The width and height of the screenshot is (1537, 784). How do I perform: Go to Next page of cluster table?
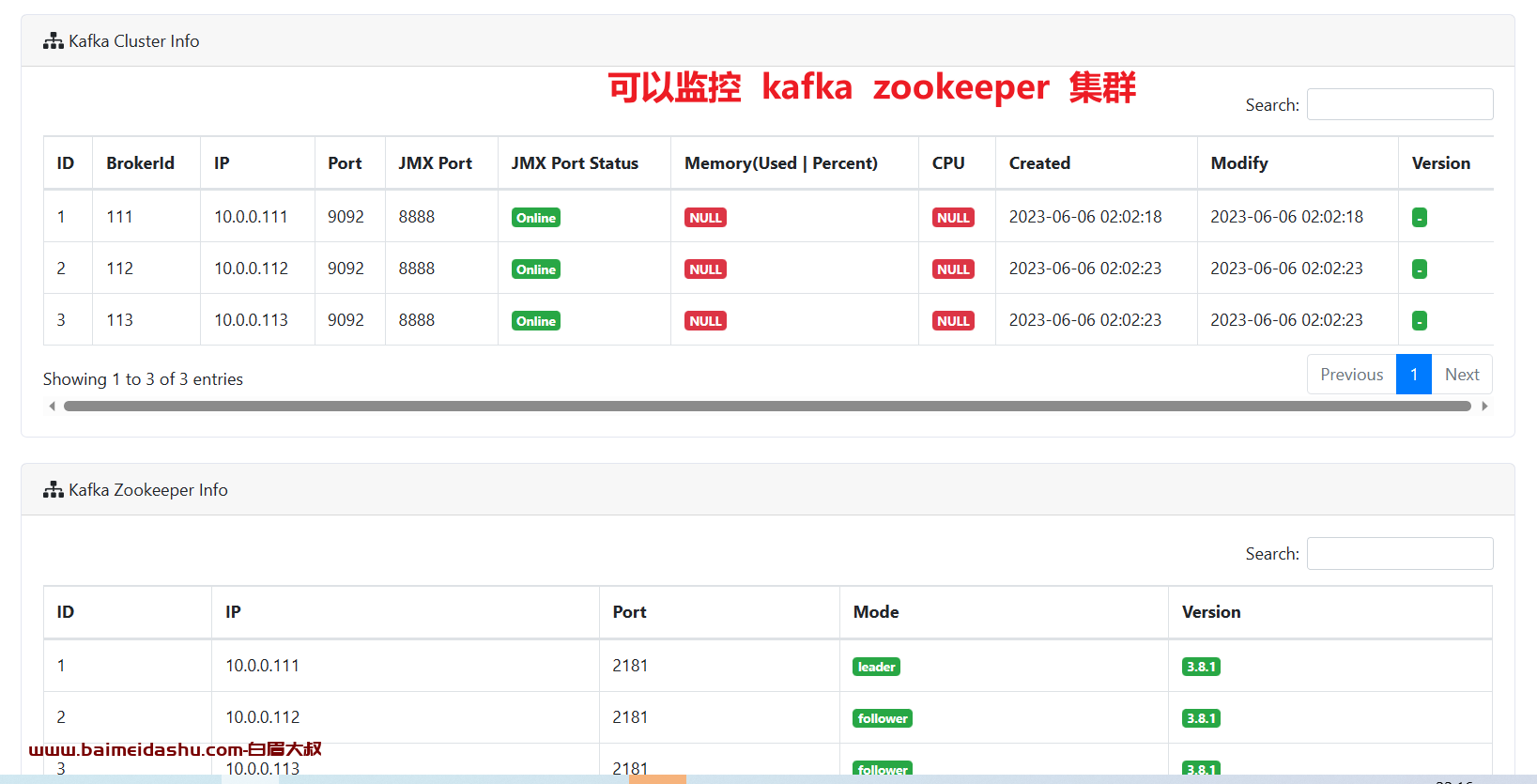pyautogui.click(x=1462, y=374)
